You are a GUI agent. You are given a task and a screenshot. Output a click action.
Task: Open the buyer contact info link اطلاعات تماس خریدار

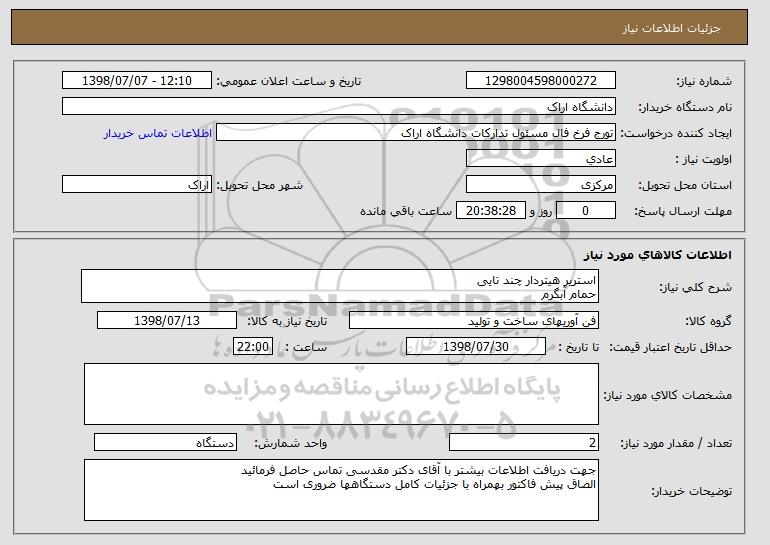click(x=158, y=133)
